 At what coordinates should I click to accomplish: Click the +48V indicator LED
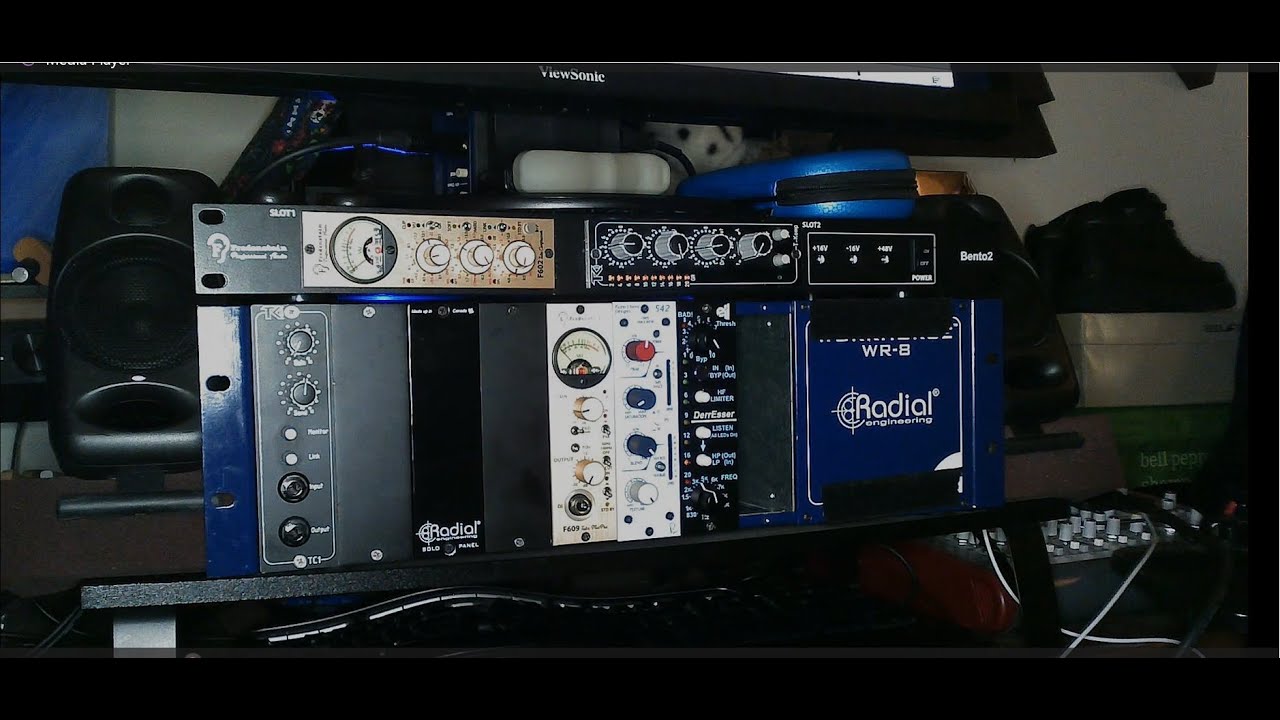coord(887,260)
